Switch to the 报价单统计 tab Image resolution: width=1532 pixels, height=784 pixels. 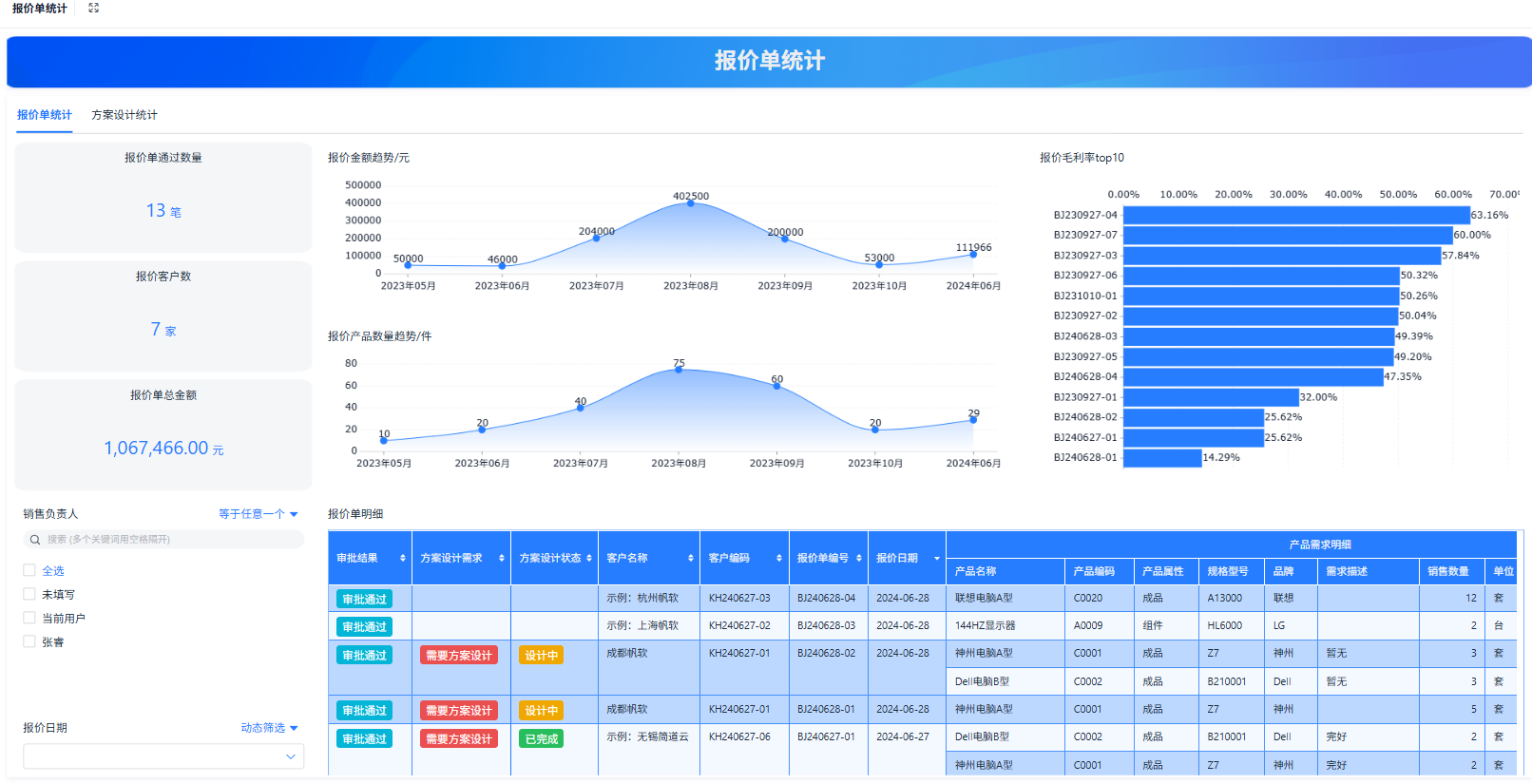point(45,115)
